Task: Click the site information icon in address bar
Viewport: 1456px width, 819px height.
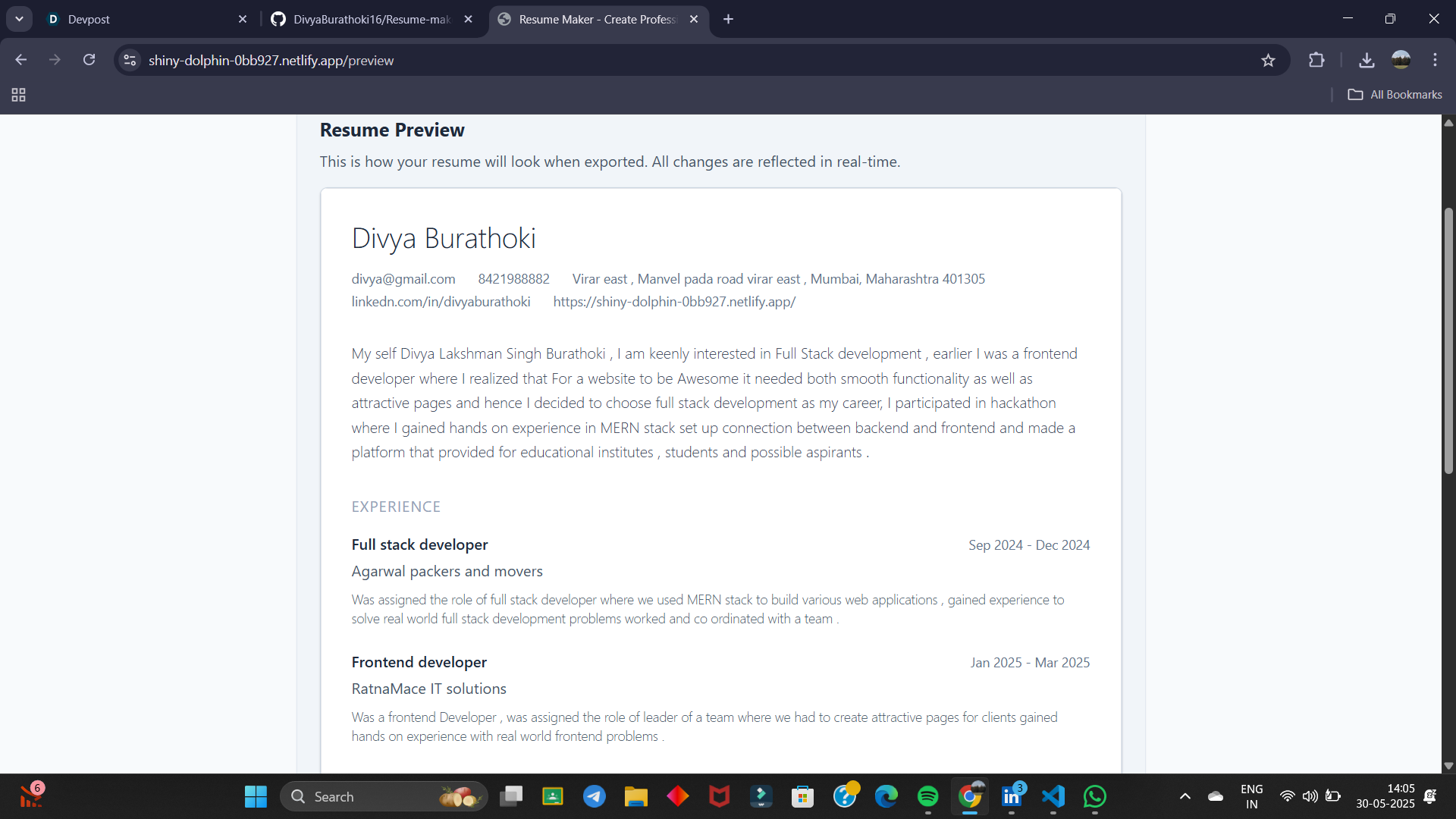Action: pyautogui.click(x=130, y=60)
